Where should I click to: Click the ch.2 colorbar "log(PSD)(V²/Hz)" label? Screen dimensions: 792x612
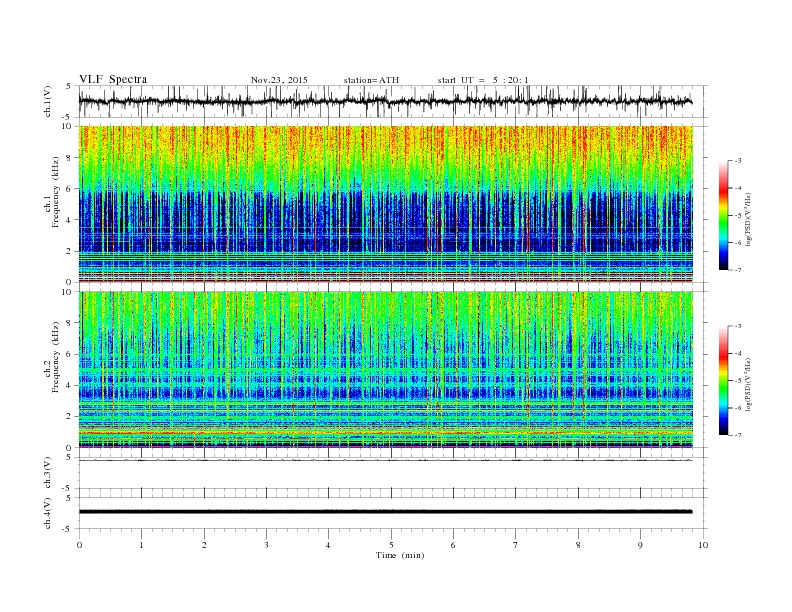point(749,384)
